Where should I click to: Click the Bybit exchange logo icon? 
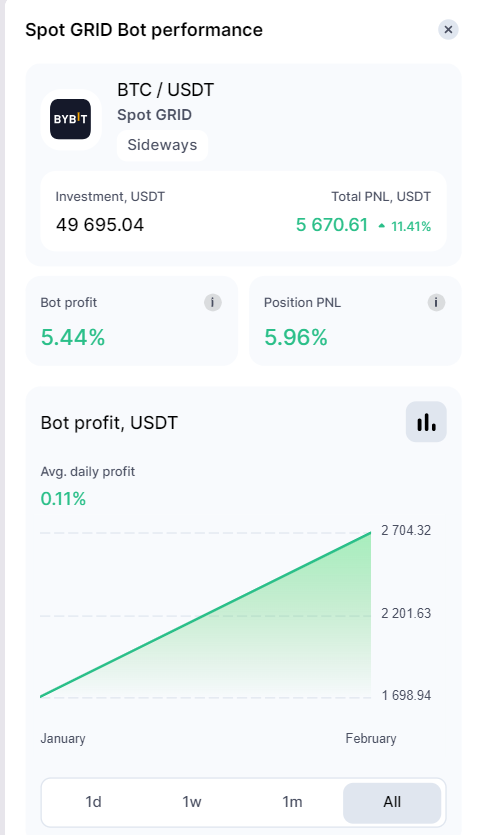point(71,119)
